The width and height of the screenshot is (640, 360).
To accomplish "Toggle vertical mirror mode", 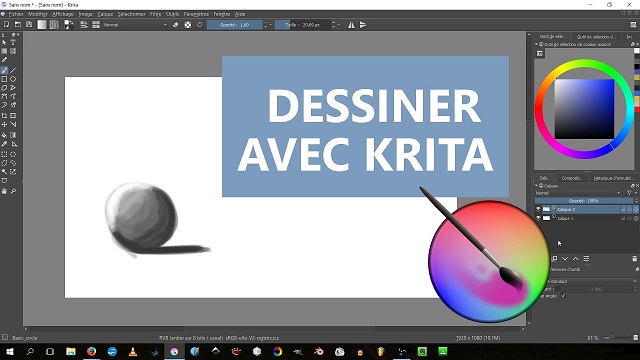I will click(363, 25).
